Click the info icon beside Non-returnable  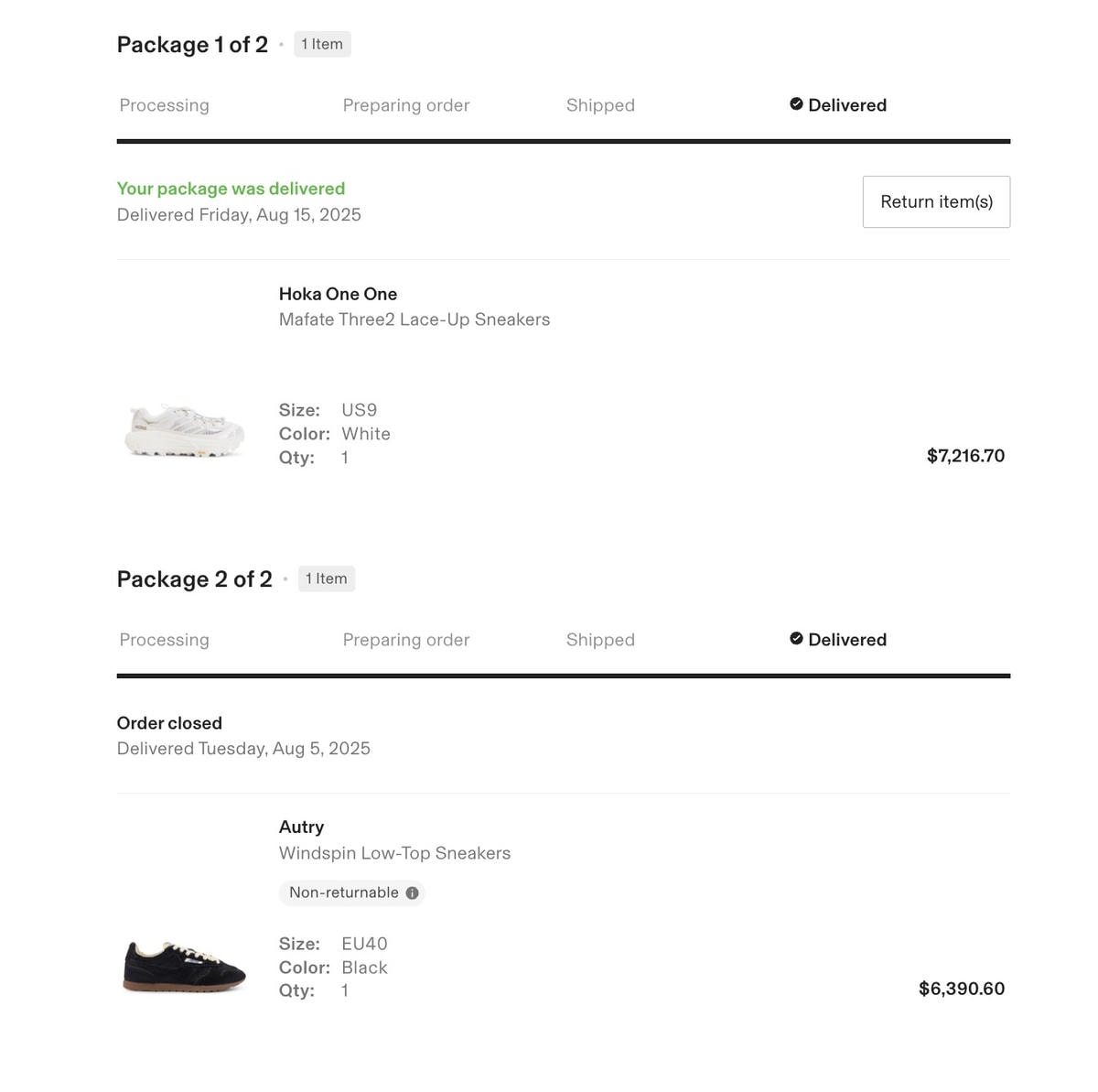tap(413, 893)
